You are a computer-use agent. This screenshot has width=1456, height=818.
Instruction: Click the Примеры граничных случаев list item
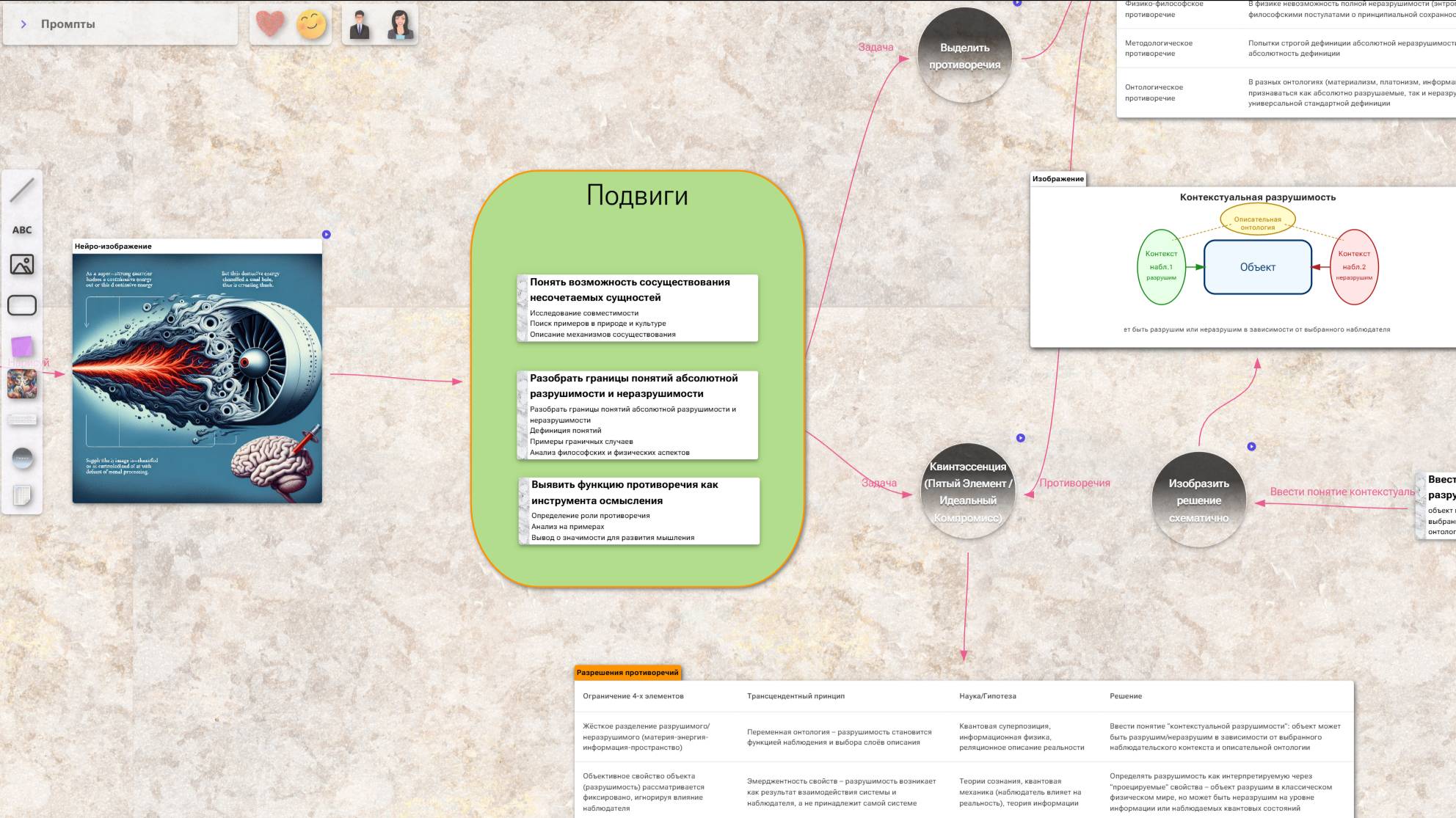pyautogui.click(x=581, y=442)
